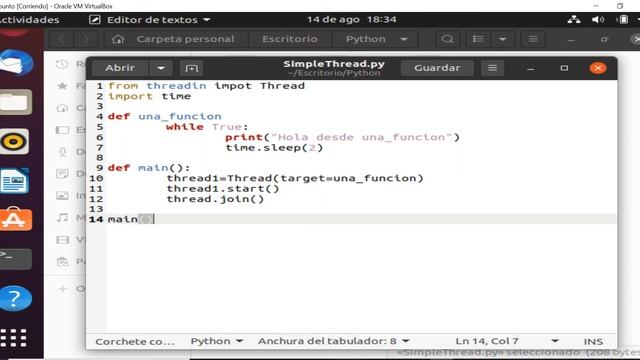
Task: Click the volume speaker icon
Action: click(x=598, y=20)
